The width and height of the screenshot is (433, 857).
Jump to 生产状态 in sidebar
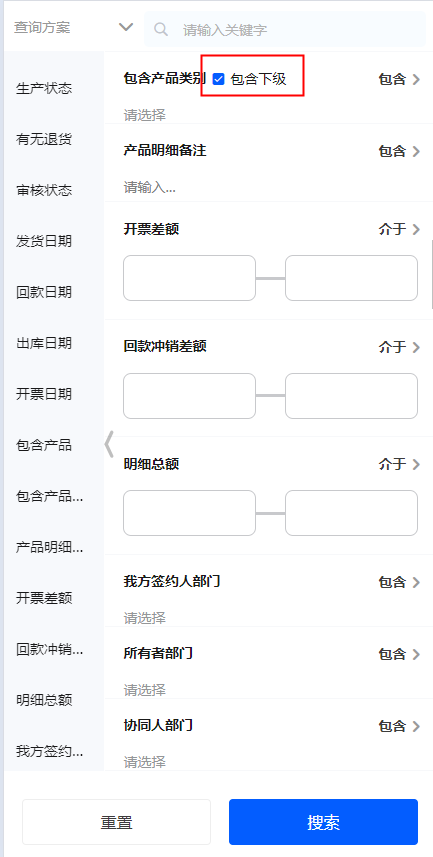coord(44,89)
